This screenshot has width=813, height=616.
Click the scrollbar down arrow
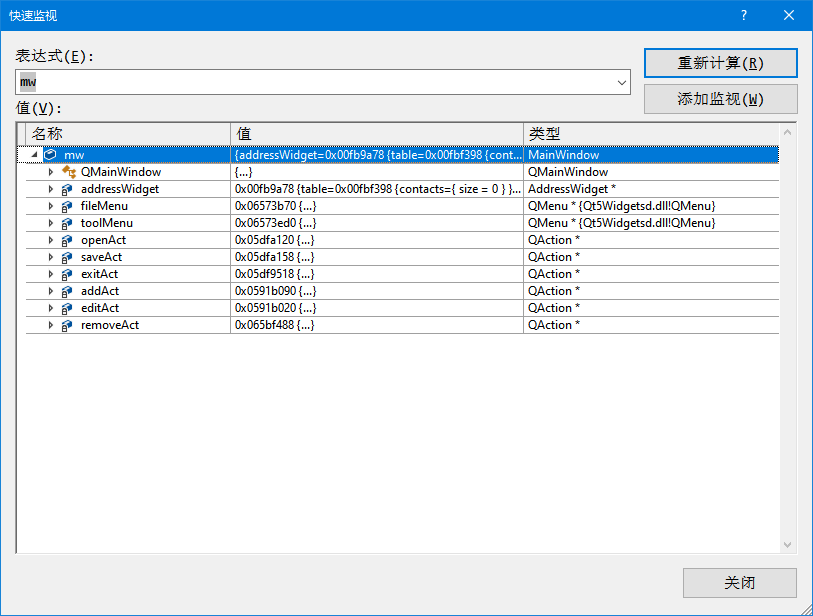coord(788,545)
